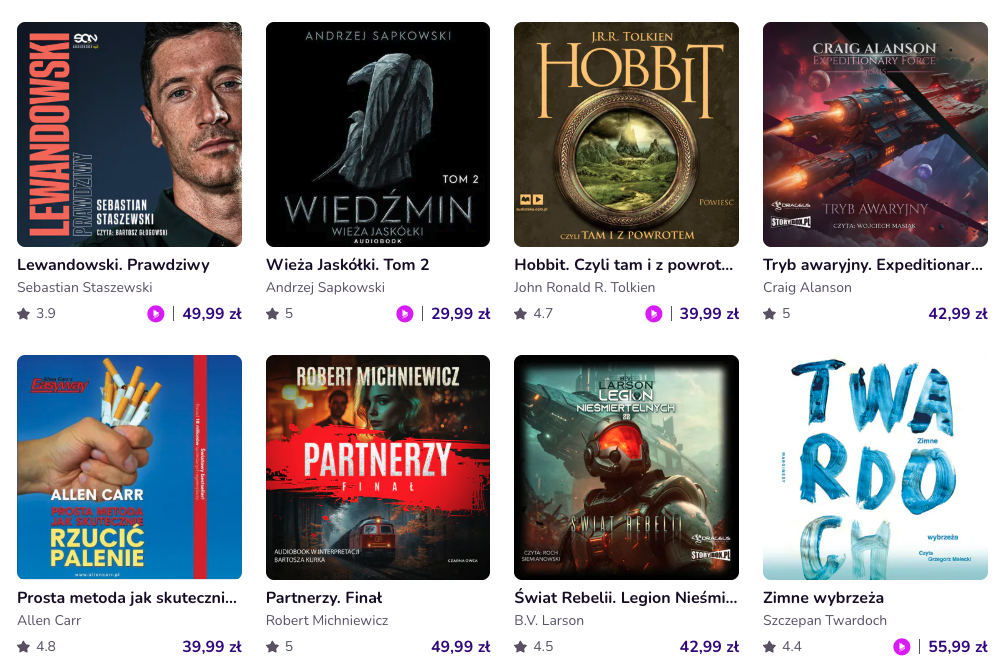Click the Świat Rebelii. Legion title
Image resolution: width=1003 pixels, height=672 pixels.
[x=625, y=598]
